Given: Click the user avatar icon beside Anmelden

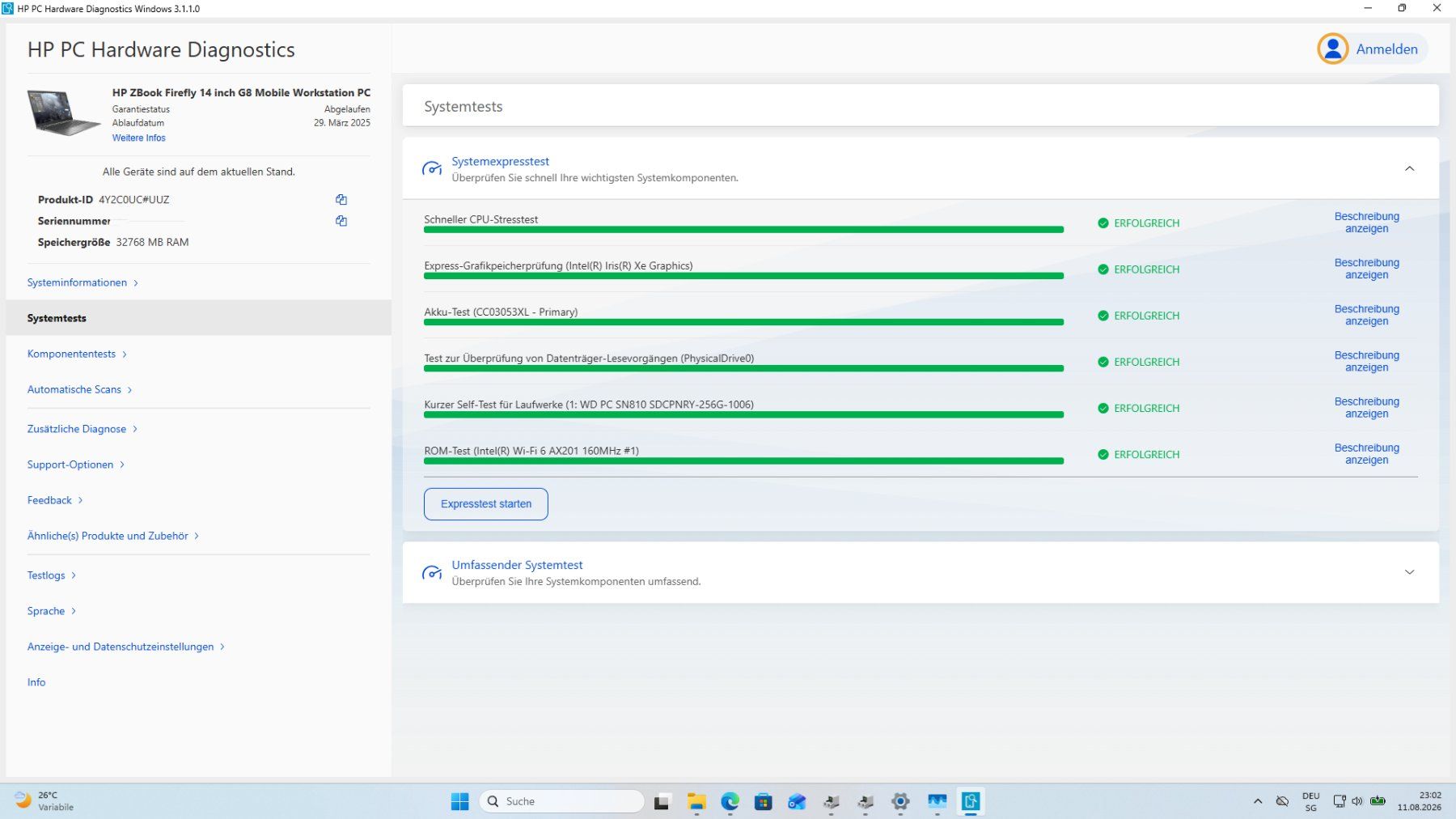Looking at the screenshot, I should (1332, 49).
